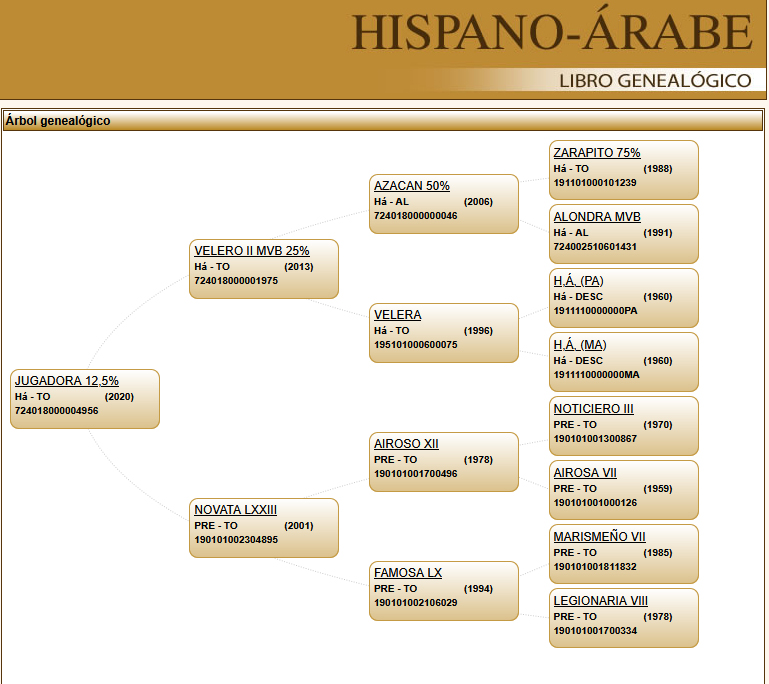Select the ZARAPITO 75% link
The width and height of the screenshot is (769, 684).
(596, 153)
